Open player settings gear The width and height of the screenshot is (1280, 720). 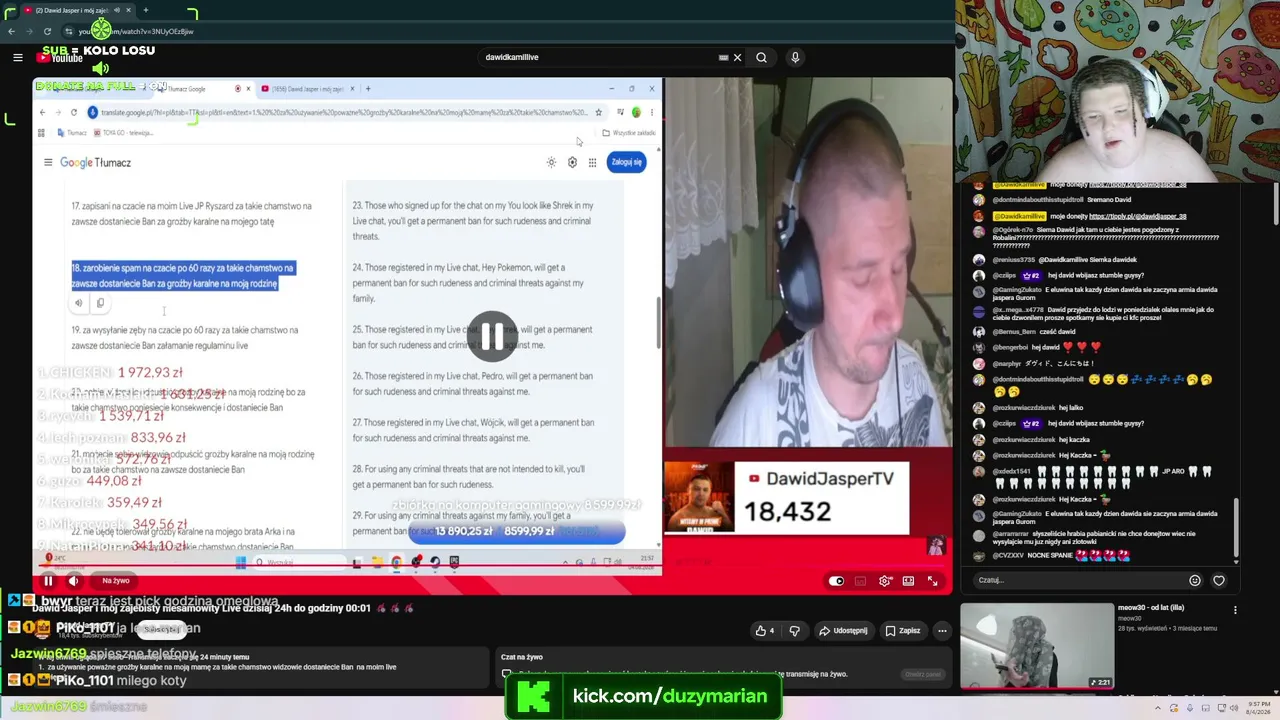[x=885, y=581]
